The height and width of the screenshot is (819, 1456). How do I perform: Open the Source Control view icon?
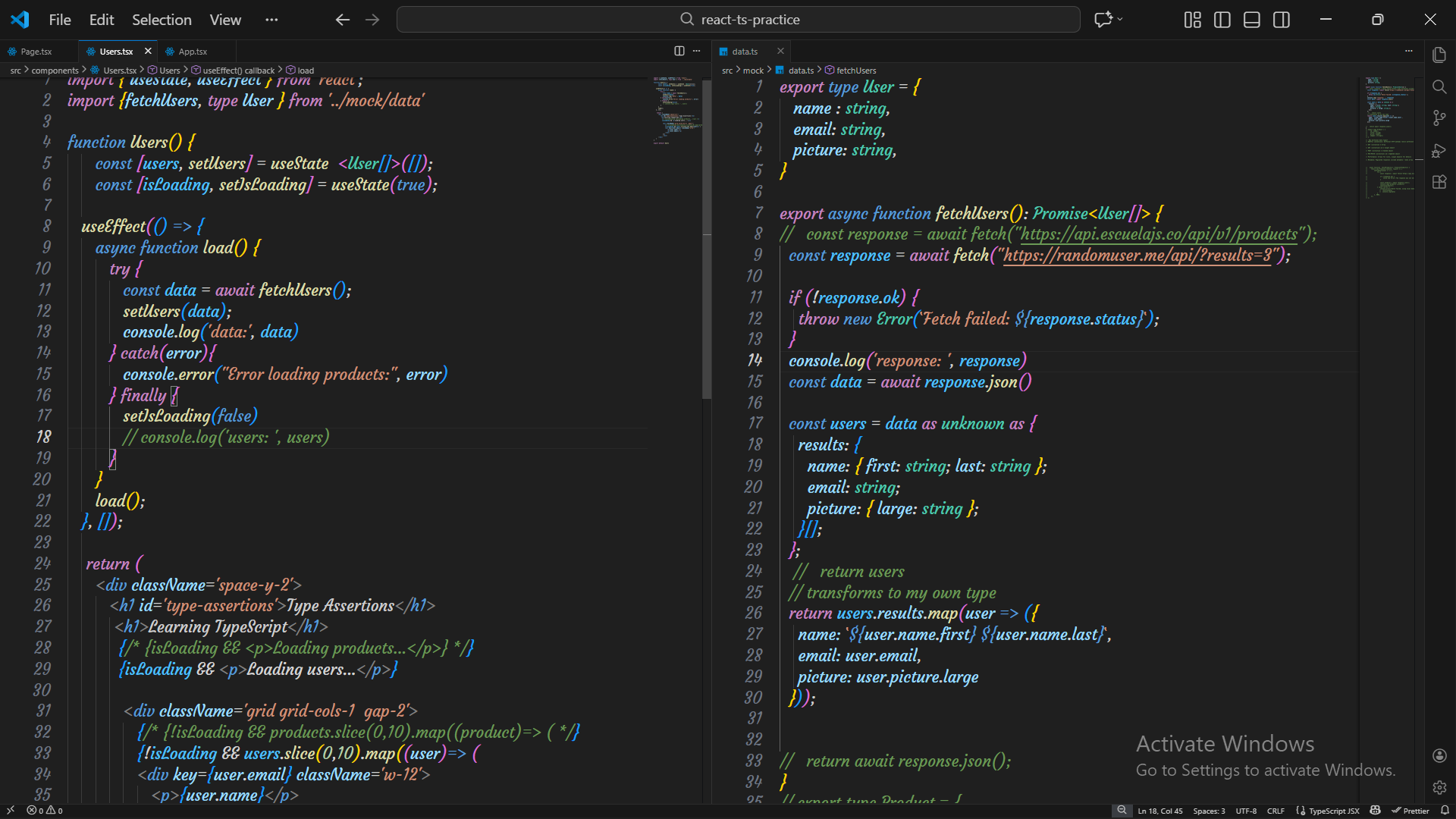point(1439,118)
